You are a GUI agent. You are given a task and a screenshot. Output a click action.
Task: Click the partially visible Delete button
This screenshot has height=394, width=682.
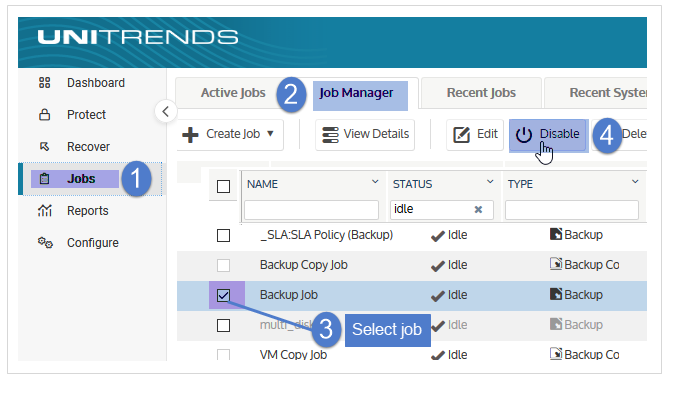(x=633, y=134)
